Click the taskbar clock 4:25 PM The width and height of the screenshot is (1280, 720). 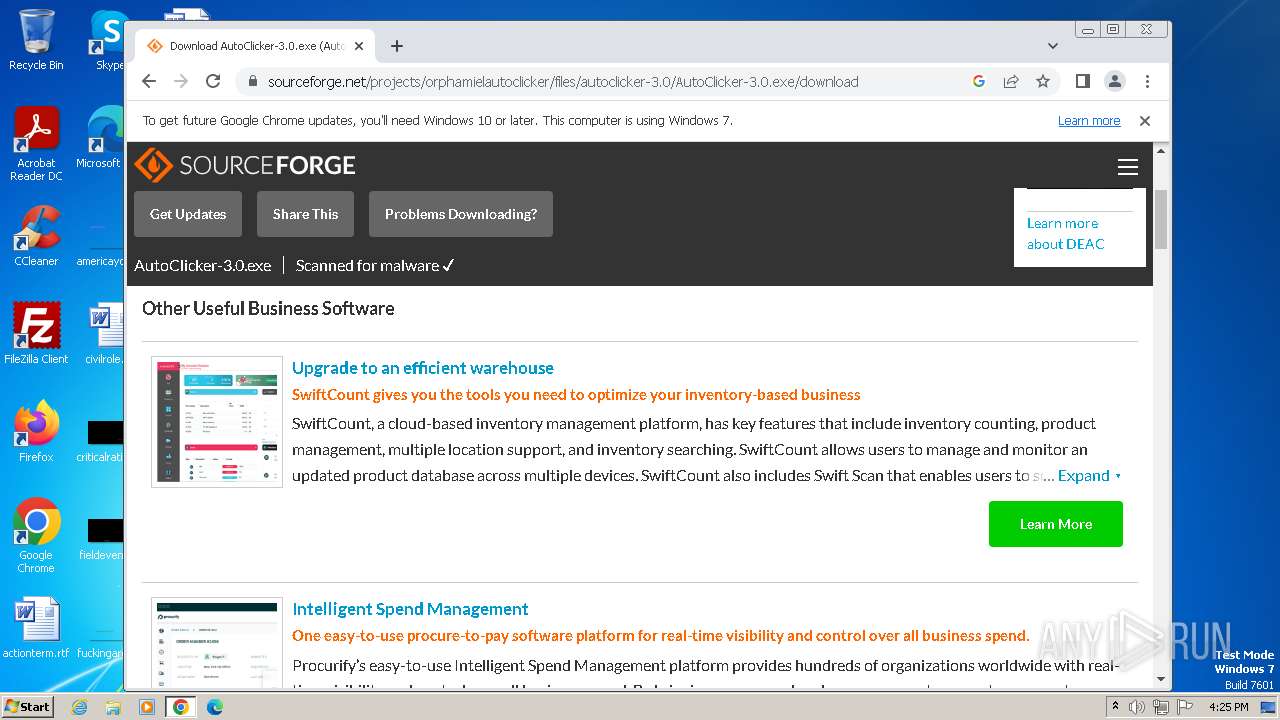(x=1229, y=707)
